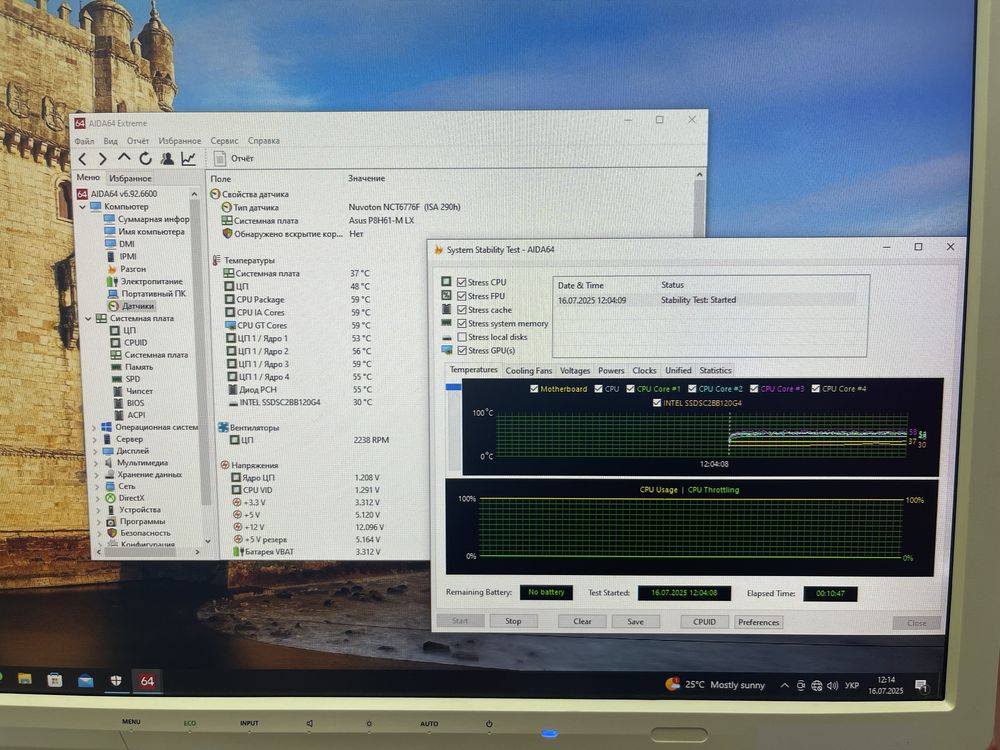Switch to Избранное panel tab
Screen dimensions: 1000x750
130,179
